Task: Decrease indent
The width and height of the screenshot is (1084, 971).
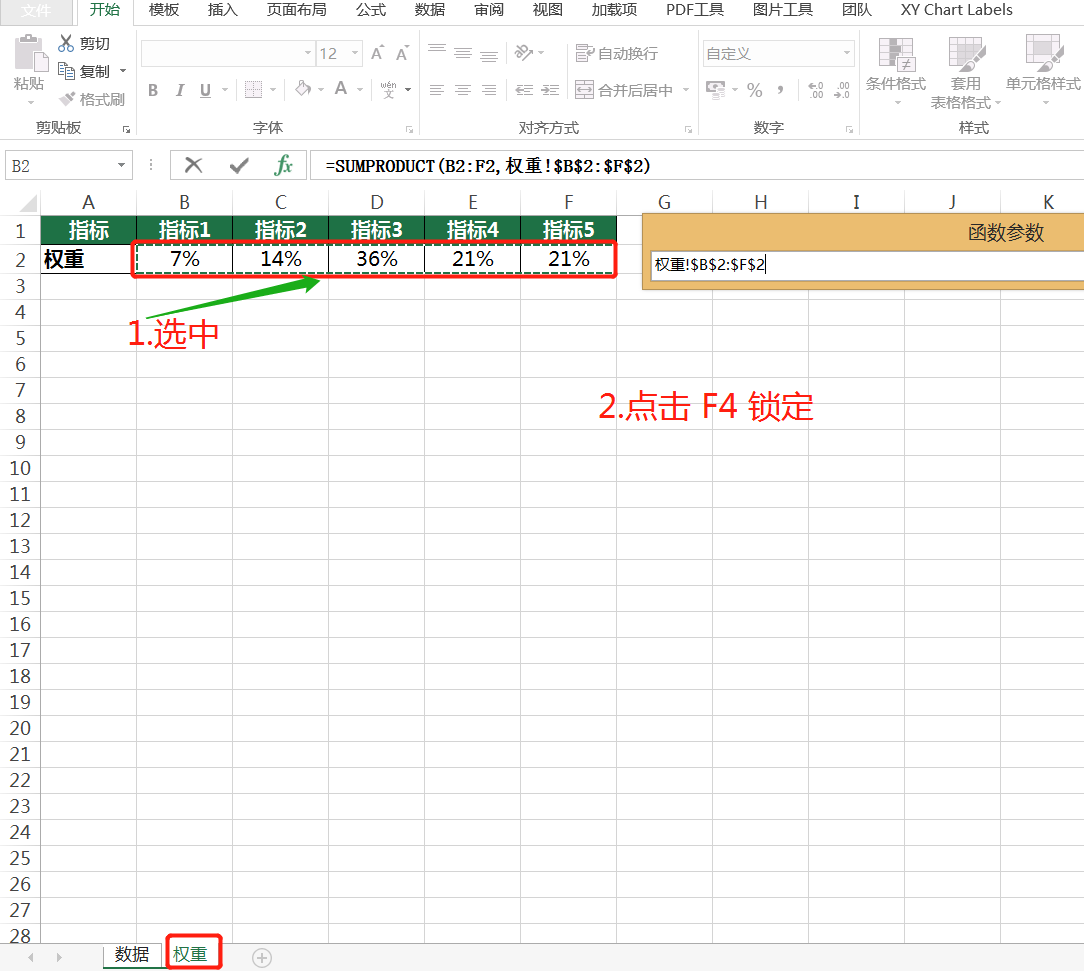Action: [x=524, y=90]
